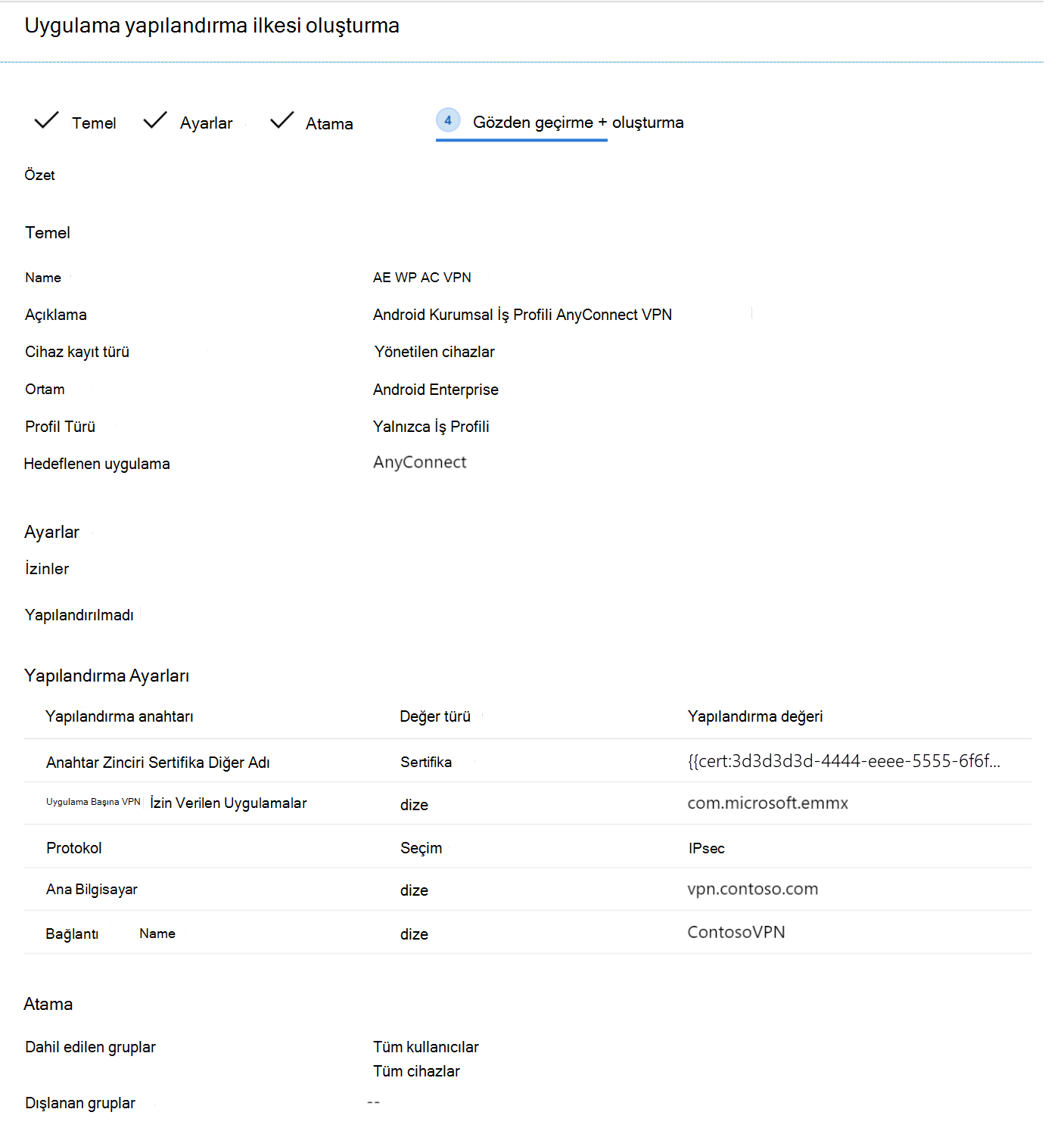Viewport: 1064px width, 1137px height.
Task: Click the Uygulama Başına VPN small label
Action: [x=93, y=802]
